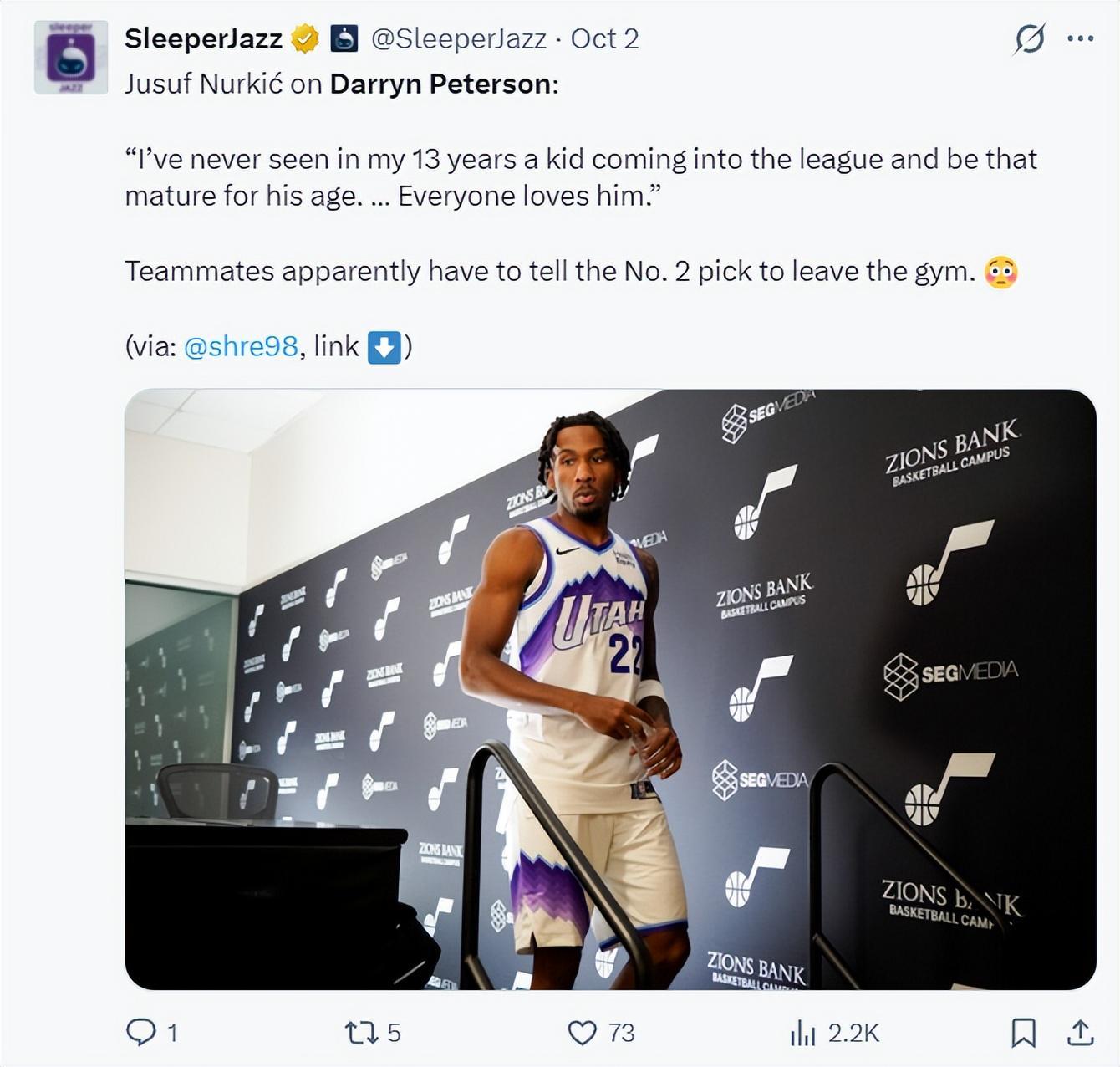Repost the tweet using the retweet icon
The height and width of the screenshot is (1067, 1120).
(x=362, y=1033)
